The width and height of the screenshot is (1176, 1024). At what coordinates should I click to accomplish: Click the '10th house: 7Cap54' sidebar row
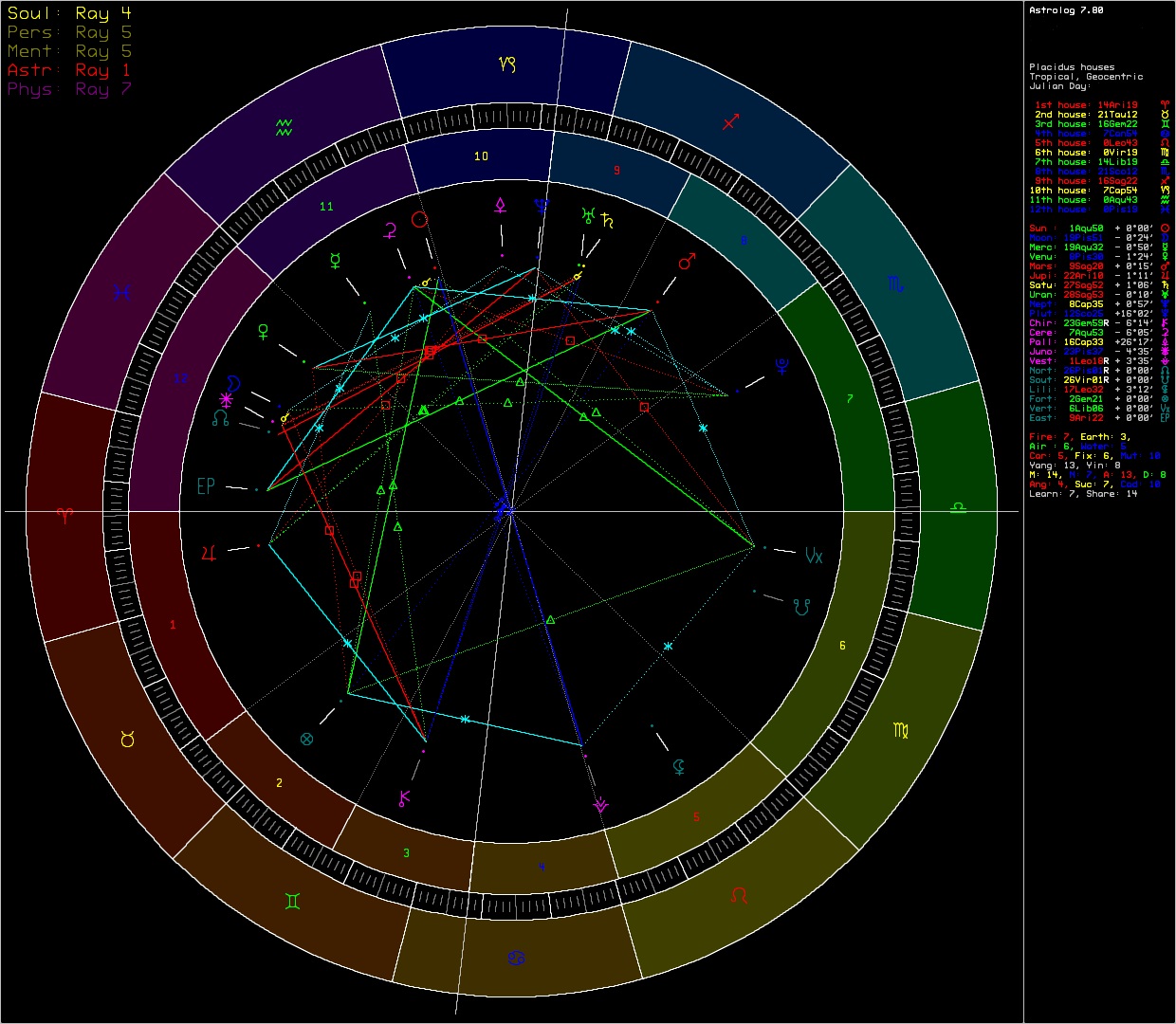coord(1101,191)
